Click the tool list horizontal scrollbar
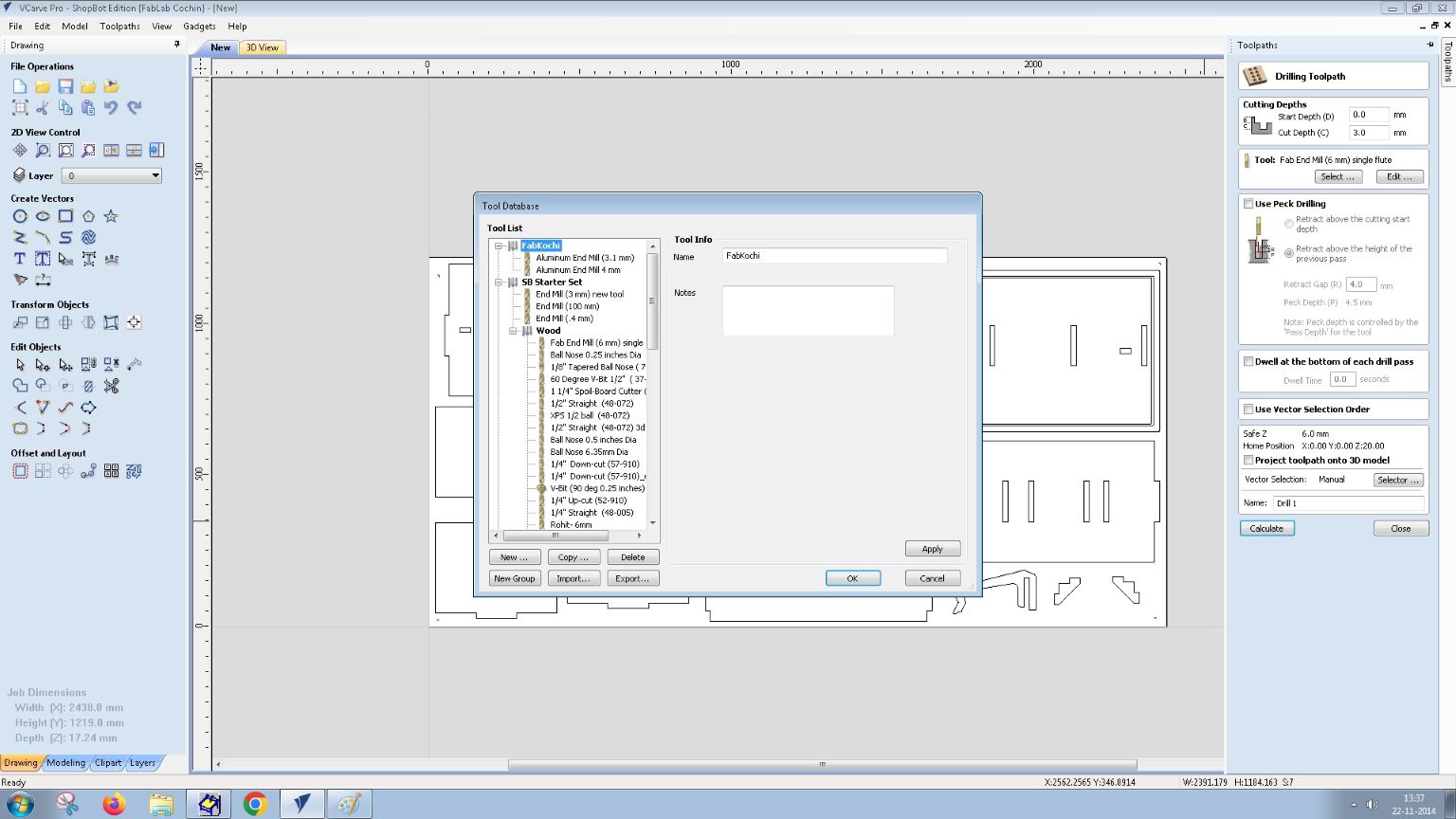 pyautogui.click(x=555, y=536)
